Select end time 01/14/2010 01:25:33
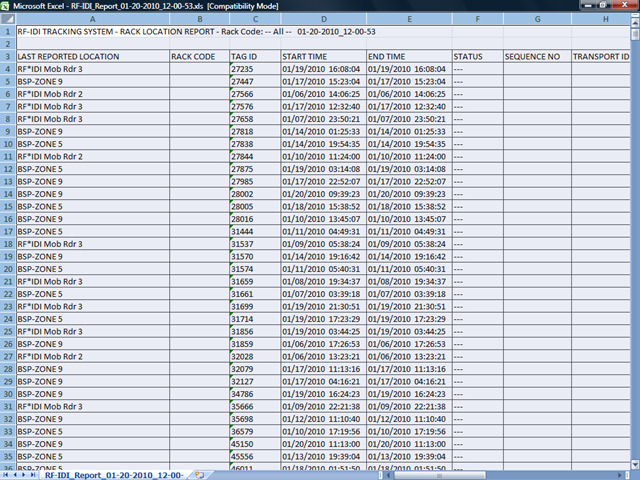The width and height of the screenshot is (640, 480). click(x=409, y=131)
